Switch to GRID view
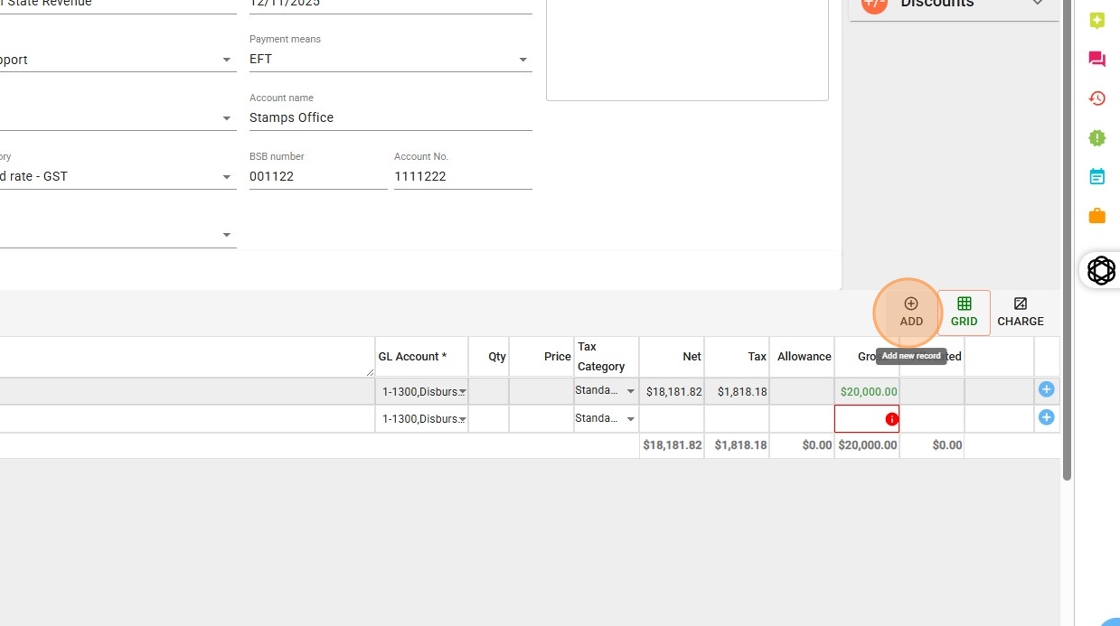This screenshot has height=626, width=1120. 964,311
